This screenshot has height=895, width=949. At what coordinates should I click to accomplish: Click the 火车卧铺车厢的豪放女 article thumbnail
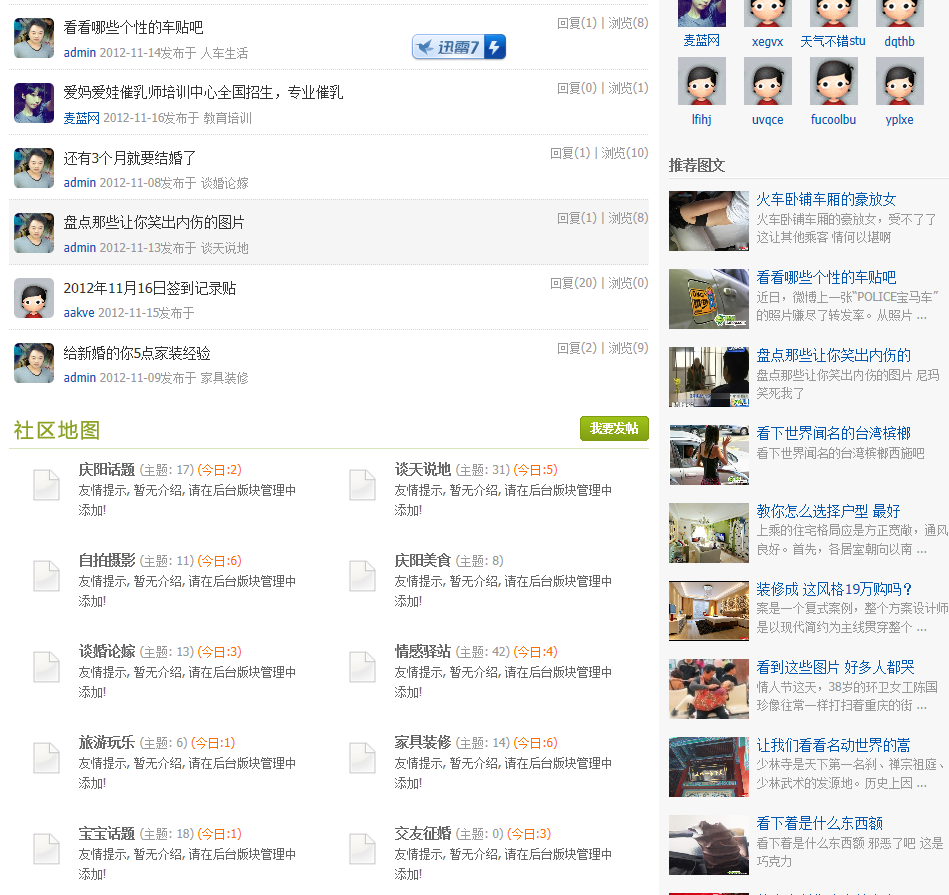click(708, 220)
